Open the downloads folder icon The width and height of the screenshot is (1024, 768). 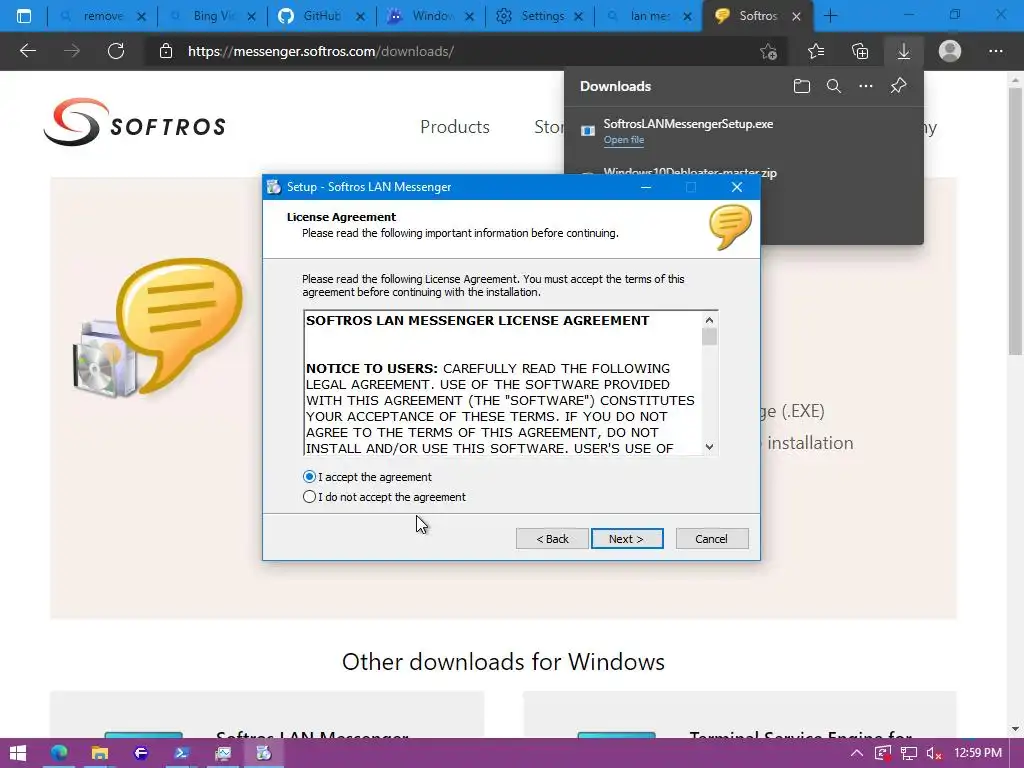(801, 86)
